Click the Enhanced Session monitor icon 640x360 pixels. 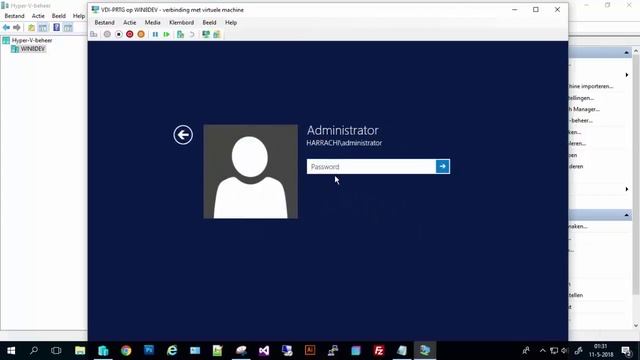(x=206, y=35)
